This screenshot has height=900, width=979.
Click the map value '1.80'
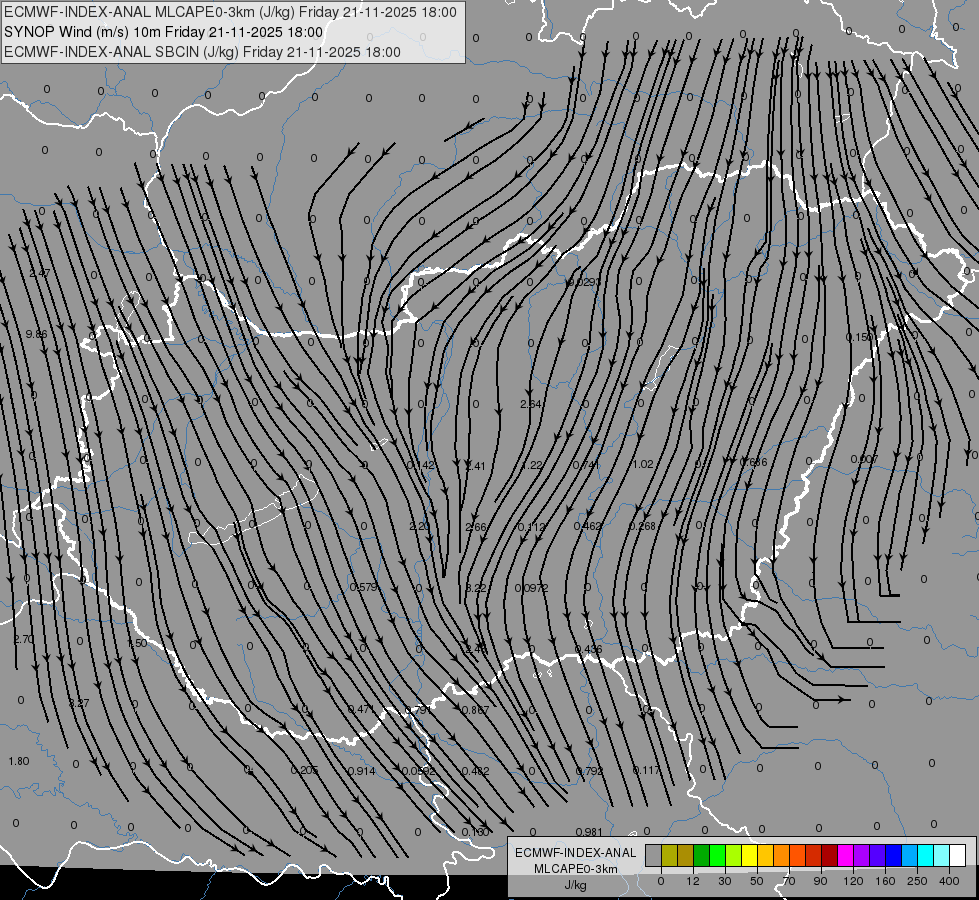[x=19, y=761]
